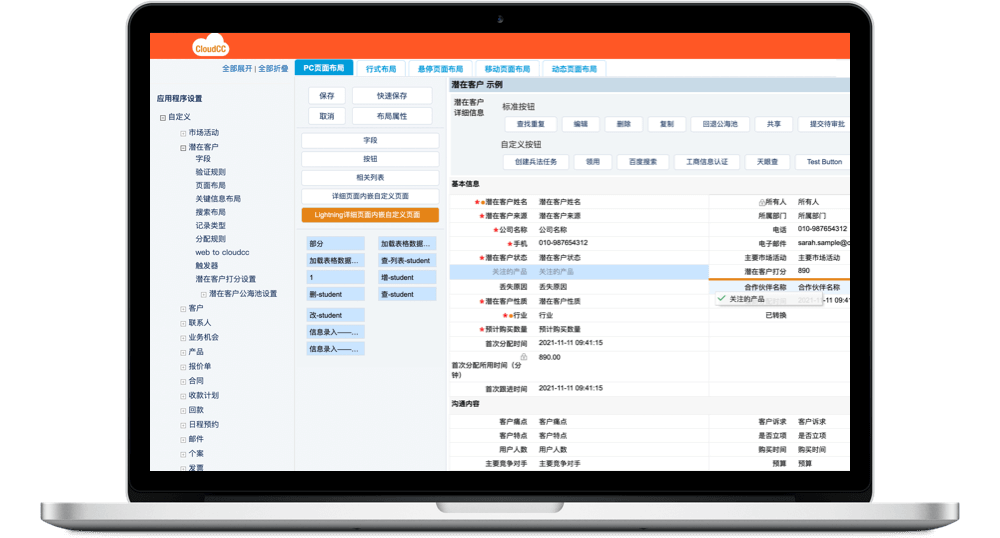Open the 移动页面布局 tab
The image size is (1000, 538).
507,69
